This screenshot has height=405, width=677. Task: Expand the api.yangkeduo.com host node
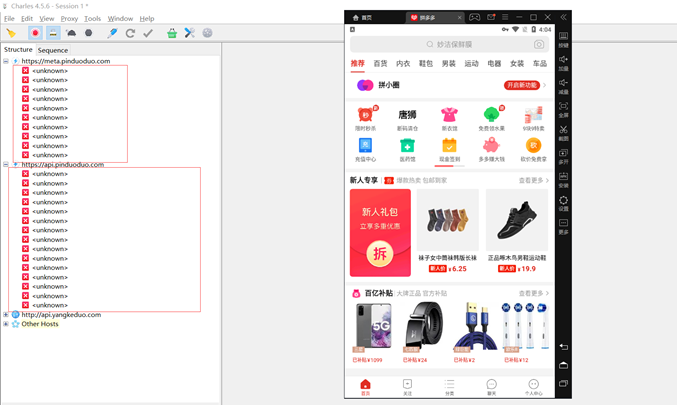[6, 315]
